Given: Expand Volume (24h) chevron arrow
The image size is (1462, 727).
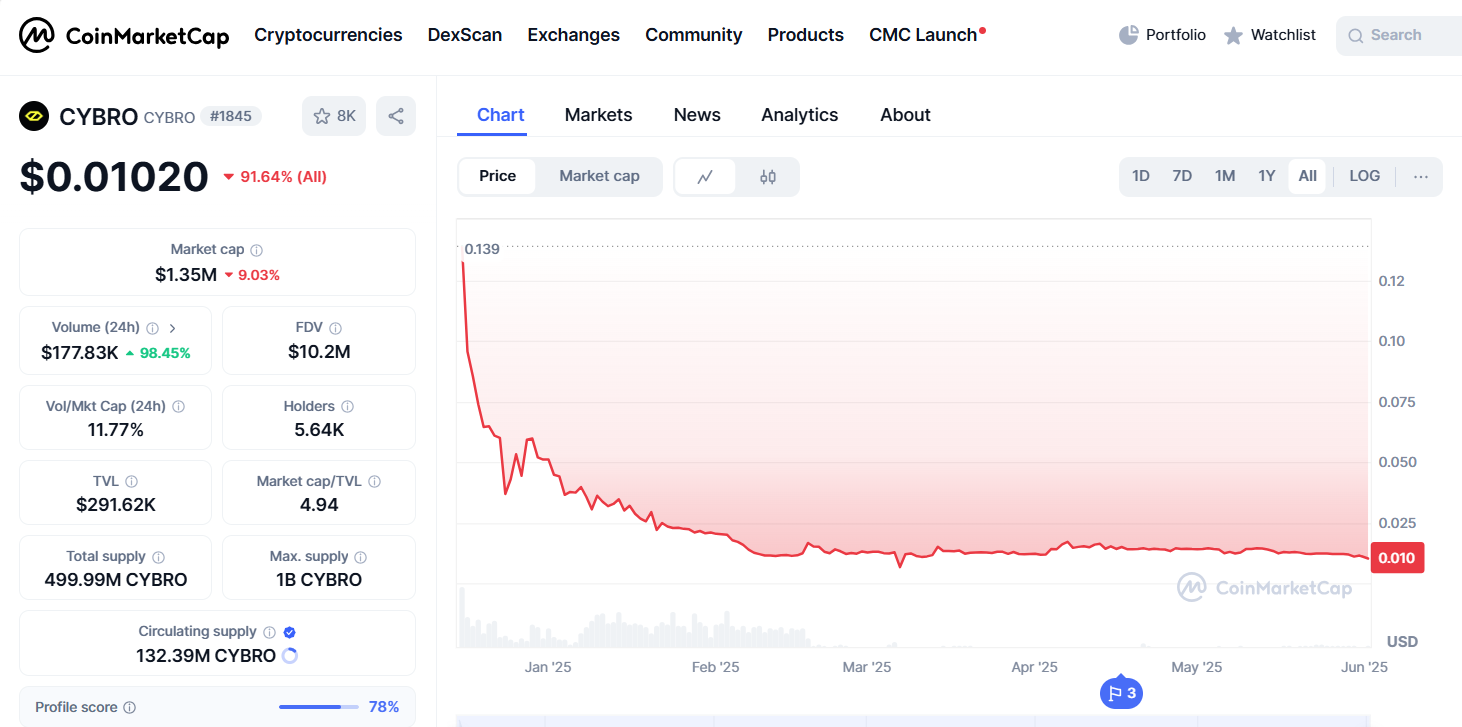Looking at the screenshot, I should tap(172, 328).
